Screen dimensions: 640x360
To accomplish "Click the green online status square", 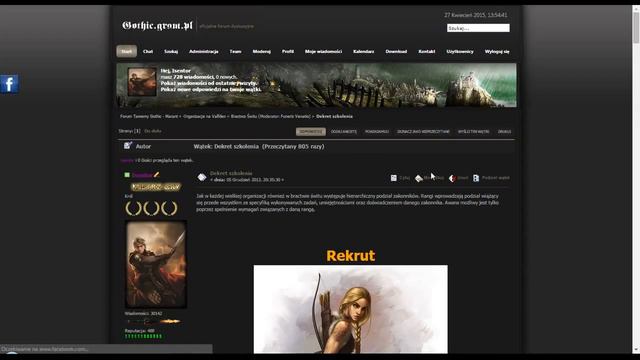I will pyautogui.click(x=127, y=175).
